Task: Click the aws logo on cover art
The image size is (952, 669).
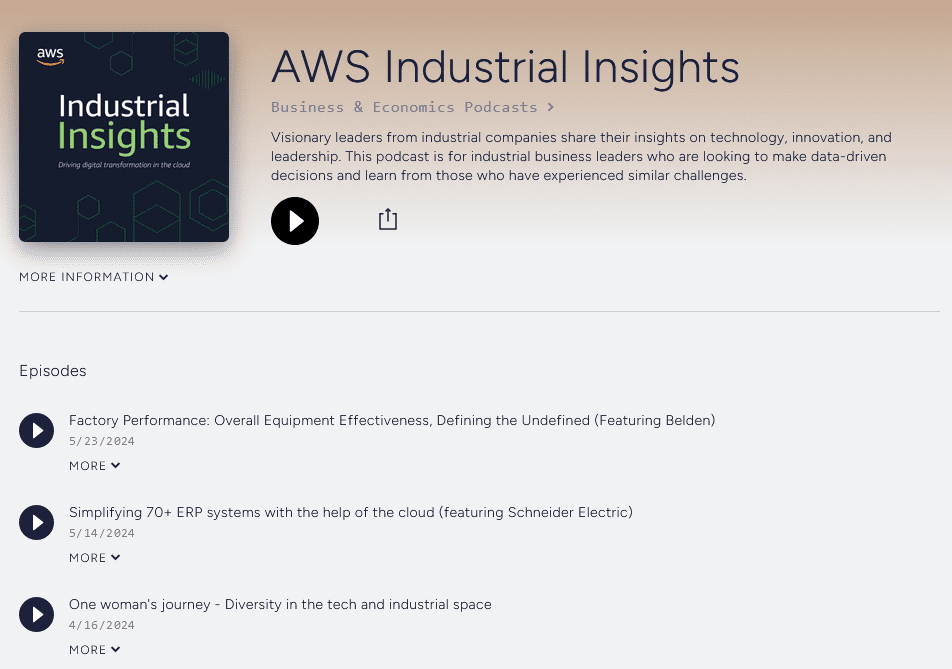Action: (50, 56)
